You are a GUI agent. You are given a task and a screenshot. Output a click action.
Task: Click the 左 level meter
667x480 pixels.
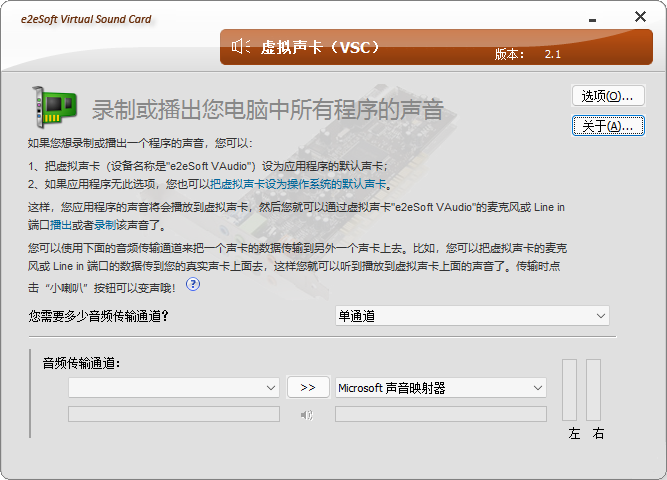569,390
